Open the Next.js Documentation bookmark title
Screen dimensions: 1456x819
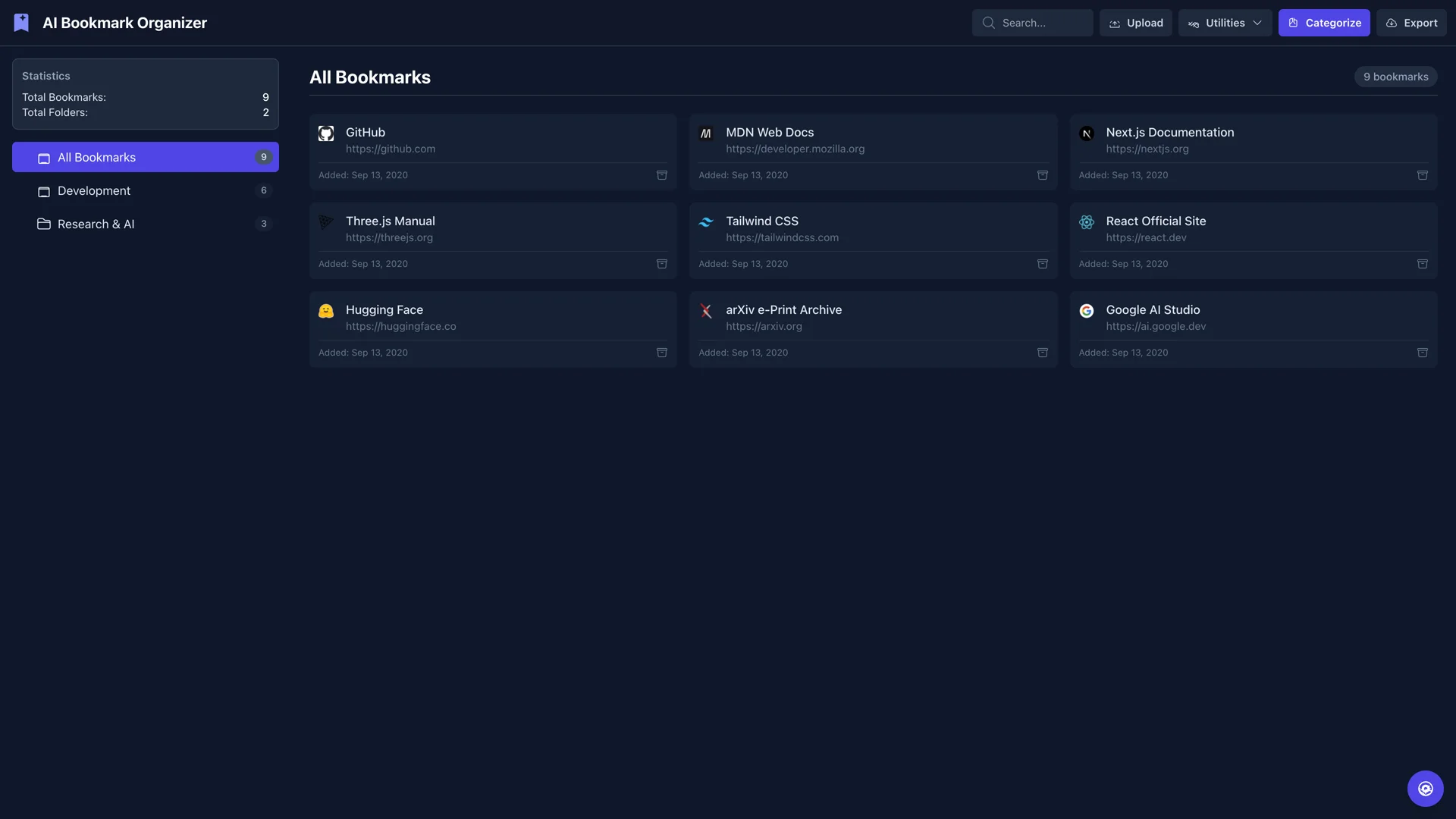tap(1169, 132)
